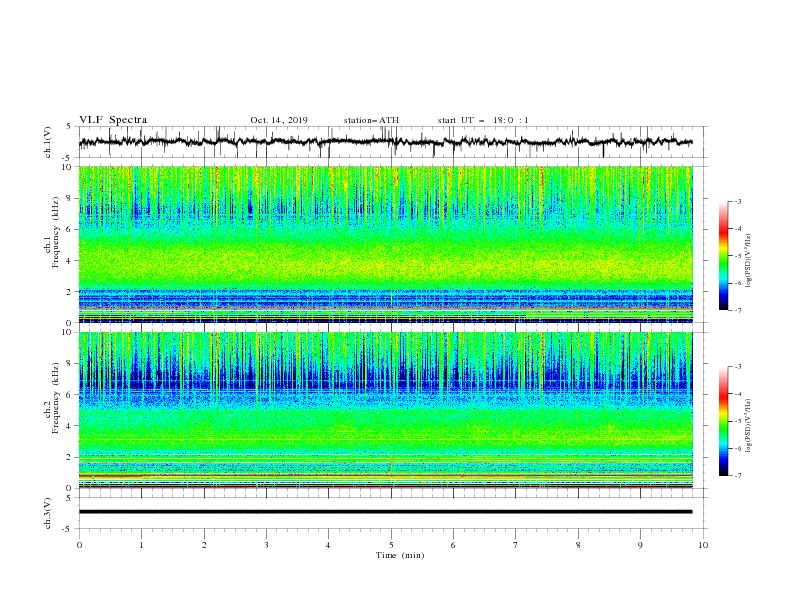Click the '1' tick on the Time axis
Screen dimensions: 792x612
pos(141,545)
